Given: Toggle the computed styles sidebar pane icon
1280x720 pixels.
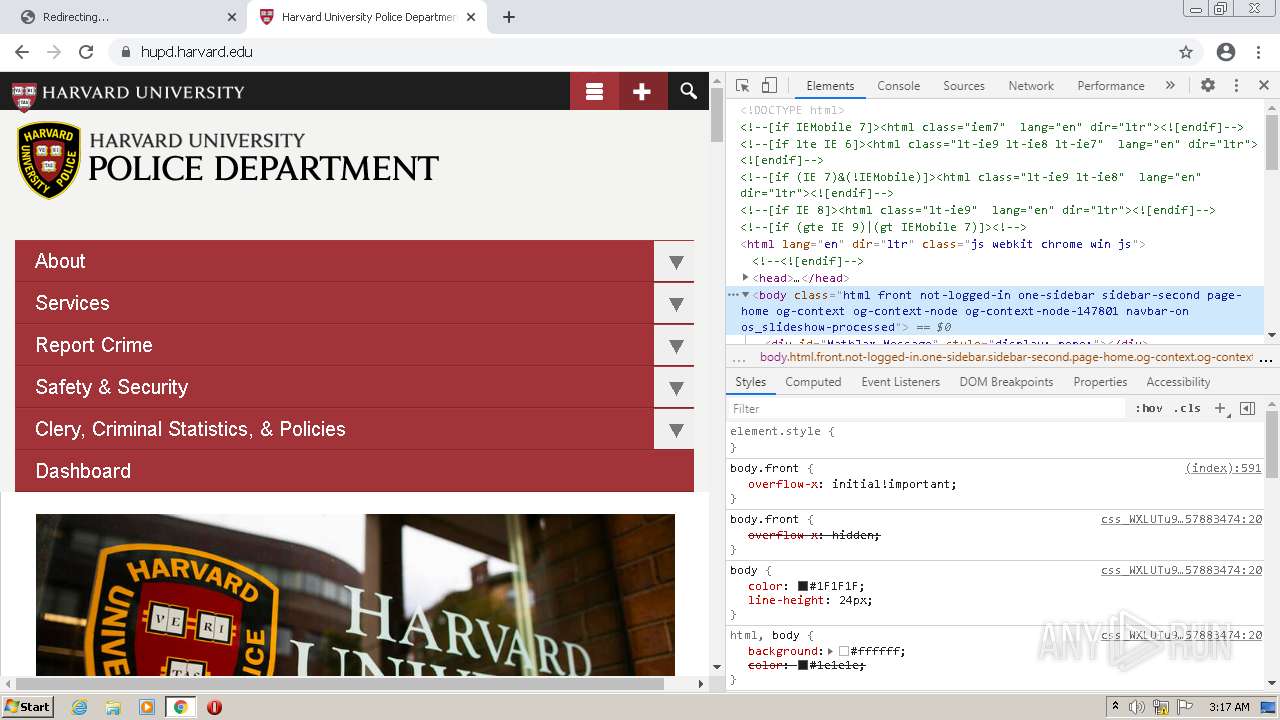Looking at the screenshot, I should (1247, 408).
